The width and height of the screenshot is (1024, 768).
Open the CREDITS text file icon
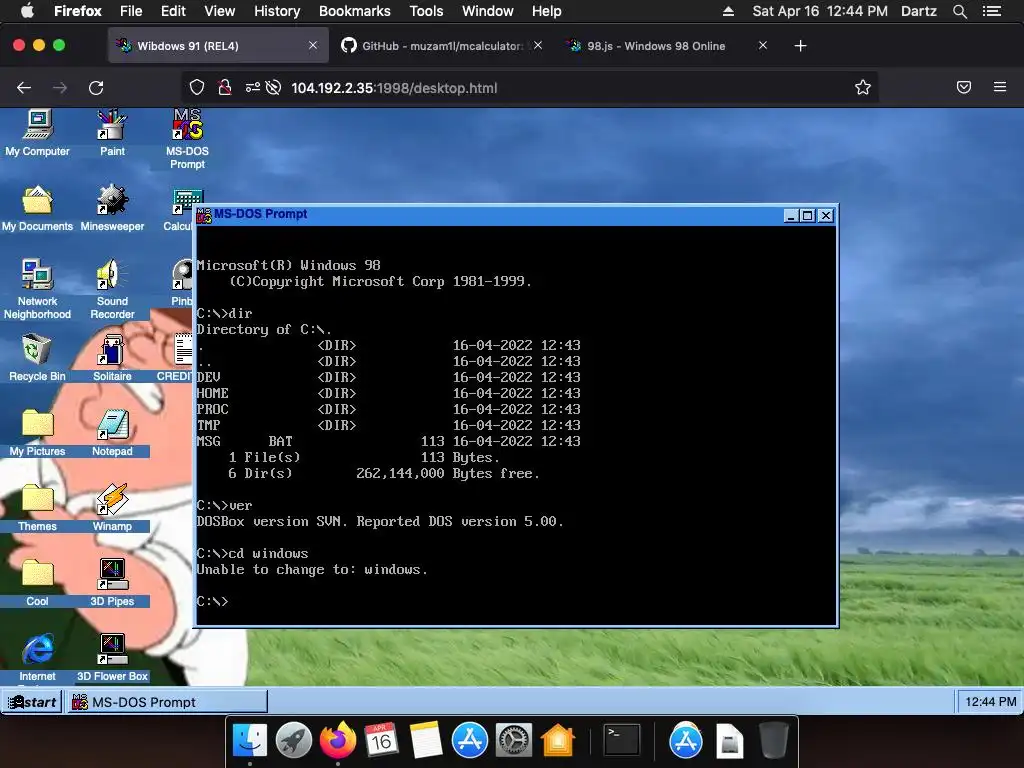click(x=175, y=357)
